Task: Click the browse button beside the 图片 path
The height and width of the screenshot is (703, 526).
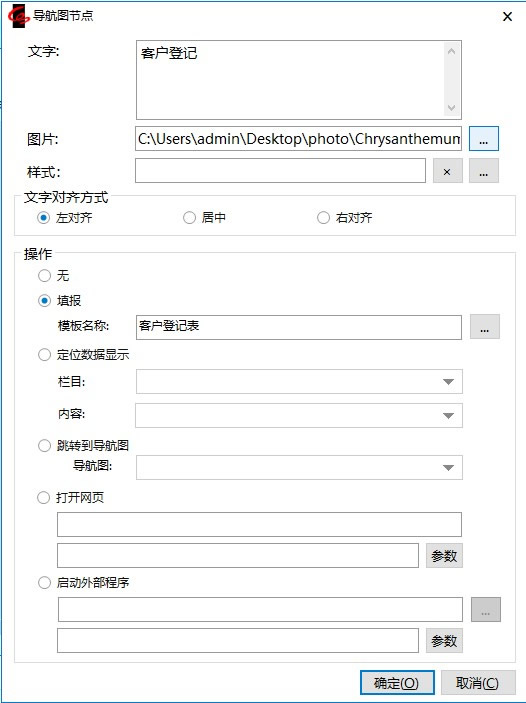Action: [x=483, y=139]
